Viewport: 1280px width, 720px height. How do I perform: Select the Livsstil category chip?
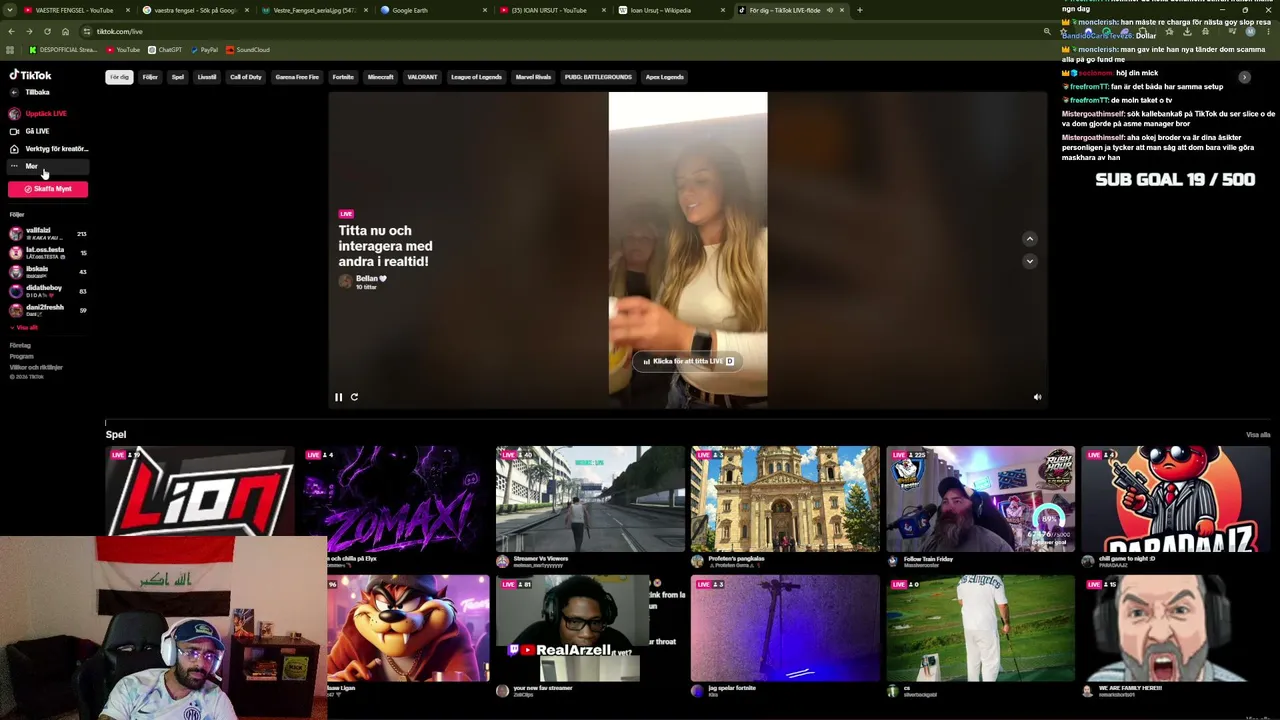[207, 77]
